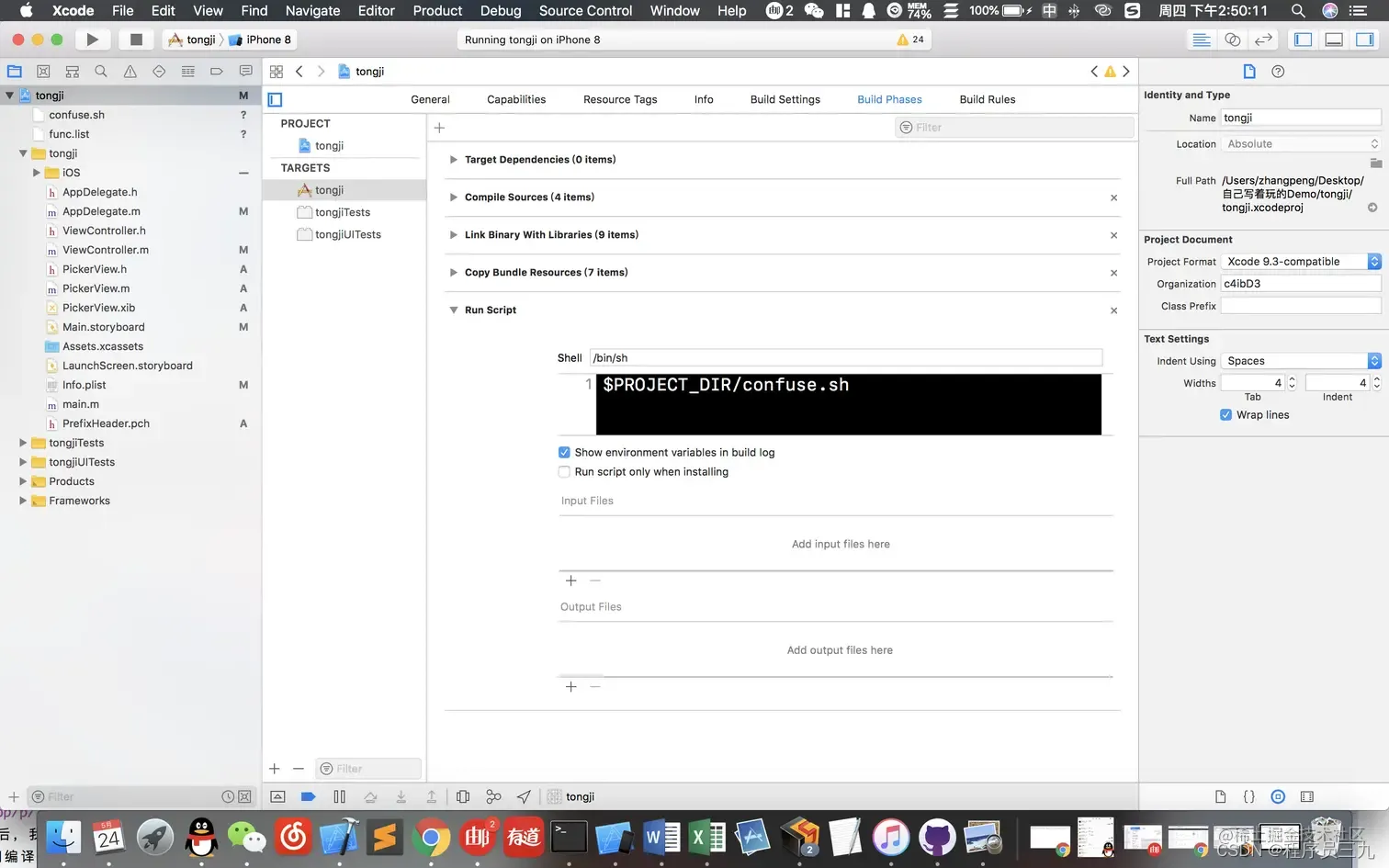This screenshot has width=1389, height=868.
Task: Click the Run build button
Action: click(x=92, y=39)
